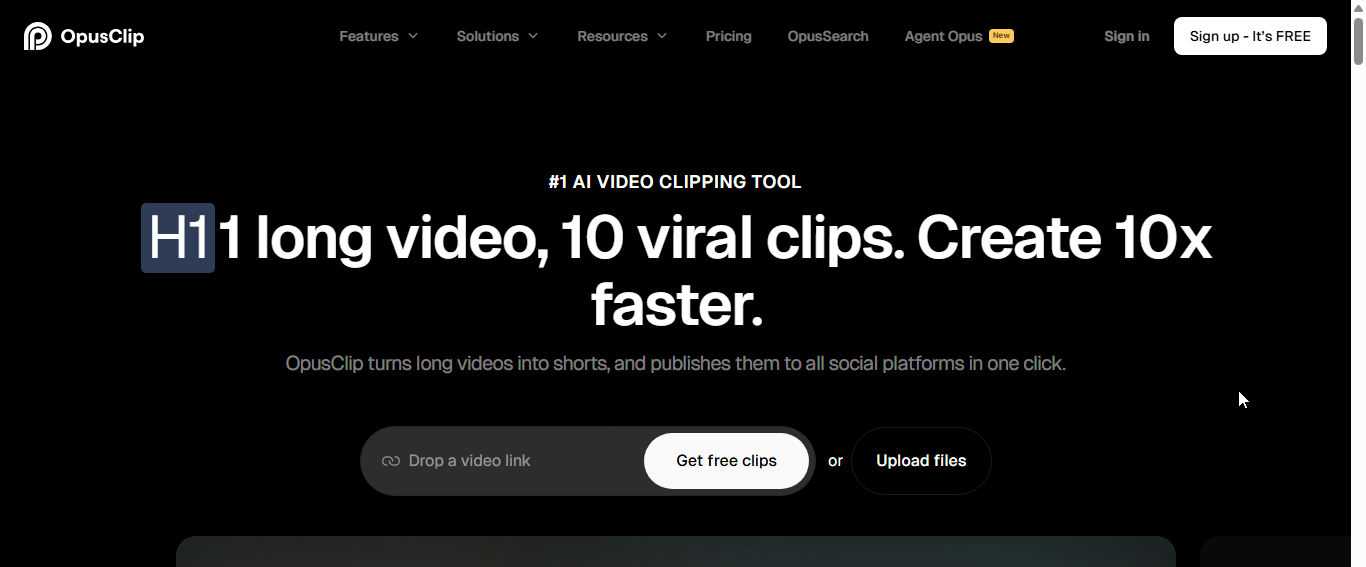The width and height of the screenshot is (1366, 567).
Task: Open the Features menu
Action: (369, 36)
